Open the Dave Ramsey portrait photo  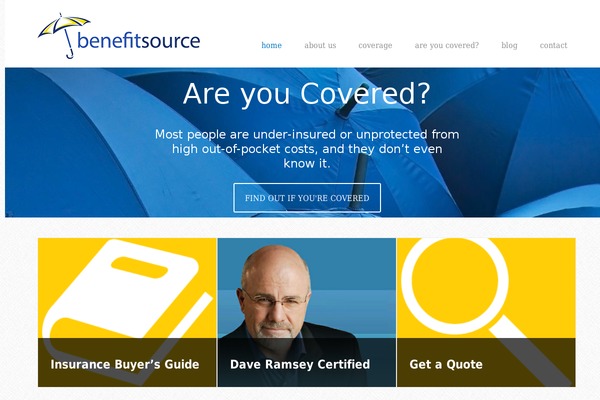point(307,312)
